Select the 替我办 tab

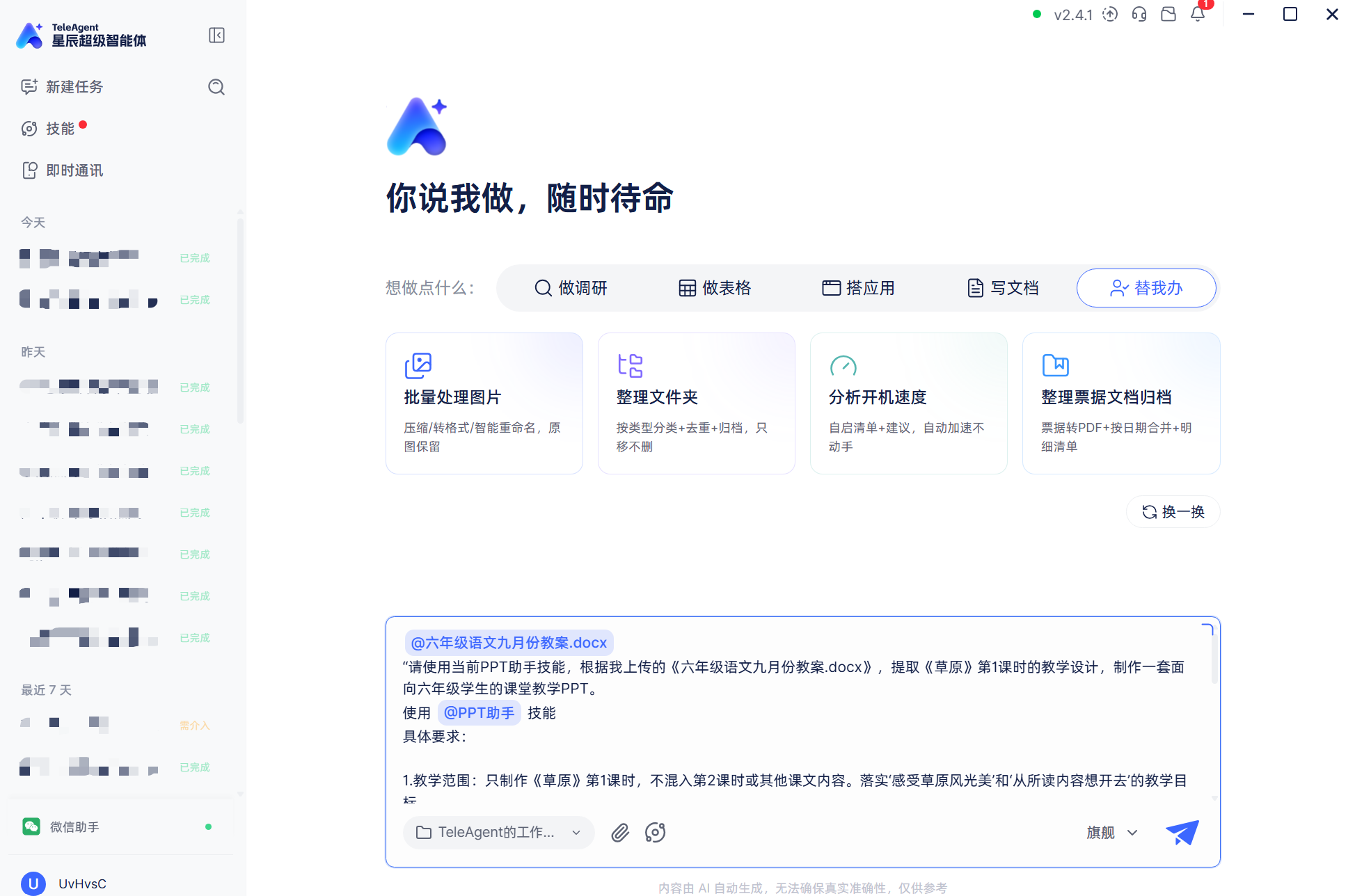[1146, 288]
